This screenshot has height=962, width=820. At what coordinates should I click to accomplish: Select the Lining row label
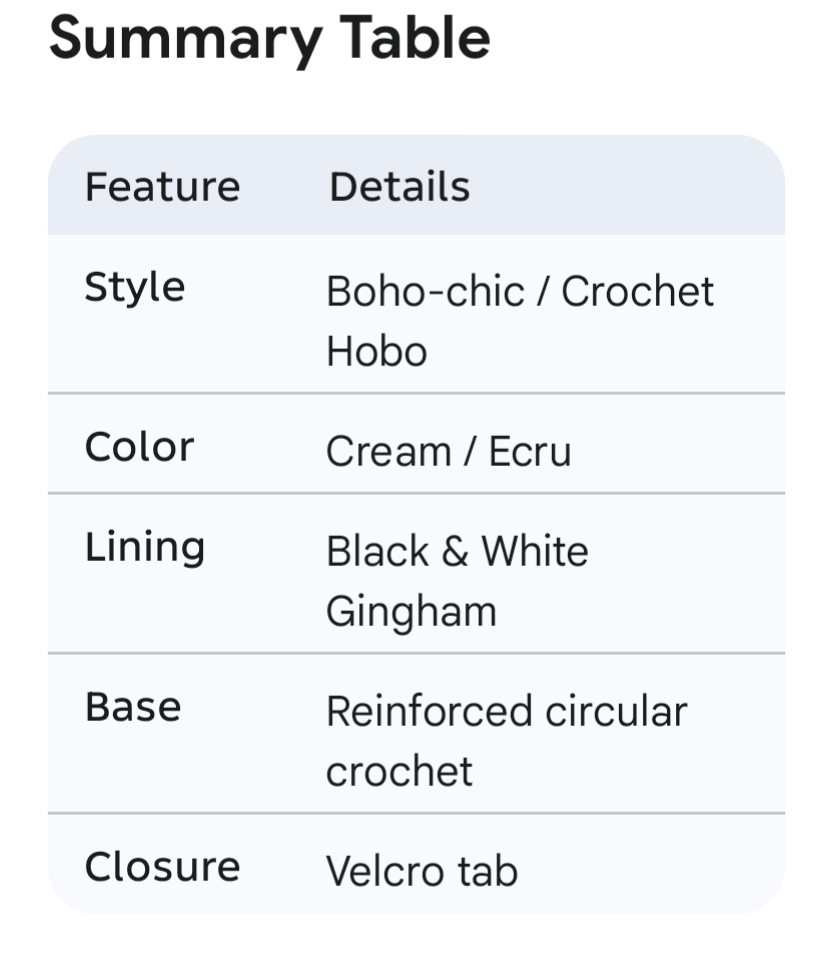(145, 547)
